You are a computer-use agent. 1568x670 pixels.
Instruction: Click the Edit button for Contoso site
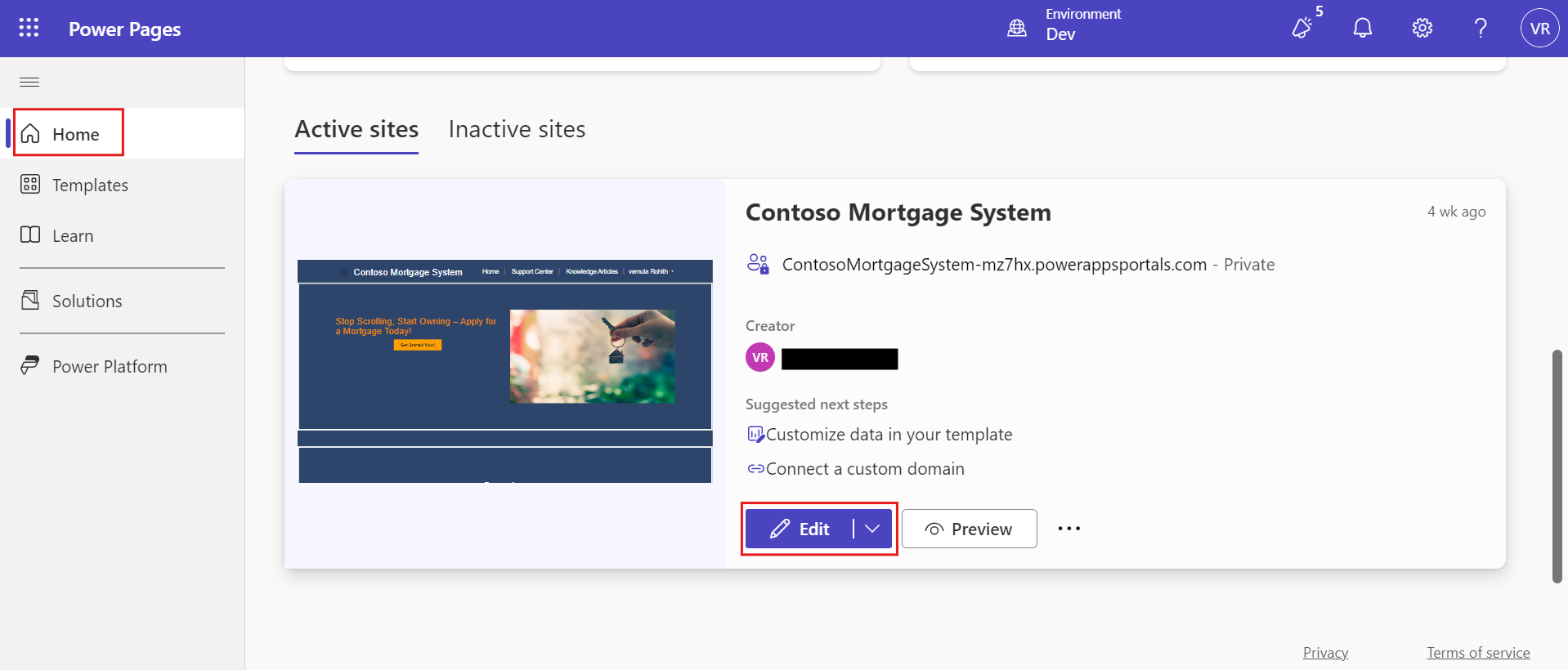800,529
